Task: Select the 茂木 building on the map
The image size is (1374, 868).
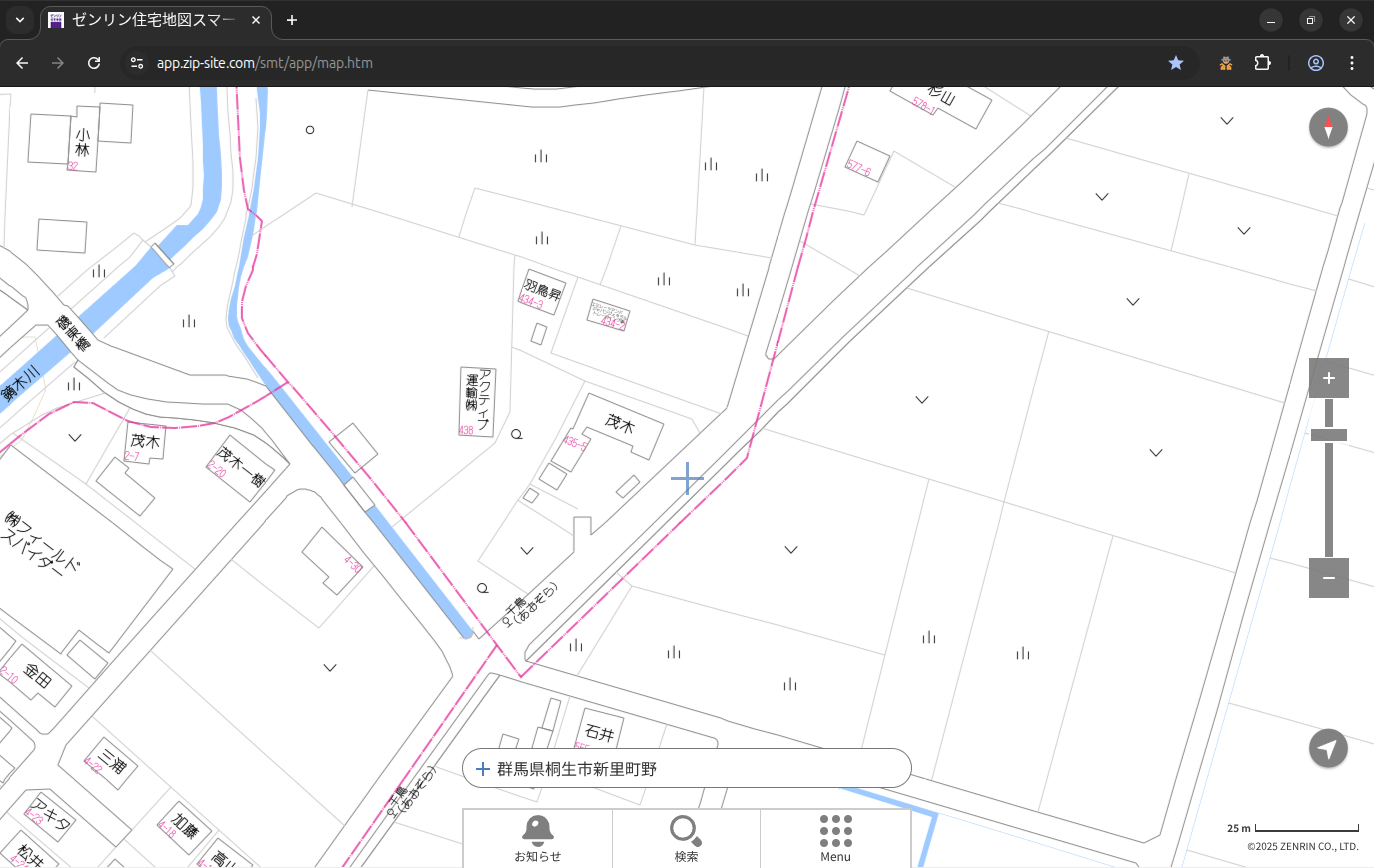Action: tap(619, 425)
